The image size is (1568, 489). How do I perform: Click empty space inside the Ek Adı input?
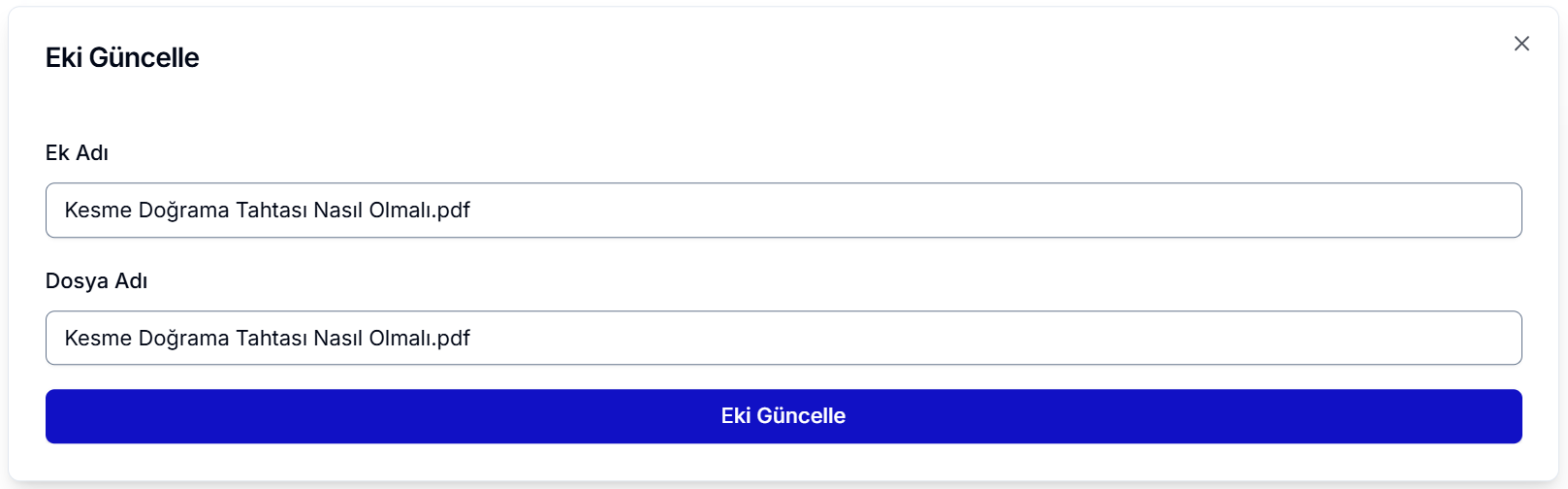(970, 211)
